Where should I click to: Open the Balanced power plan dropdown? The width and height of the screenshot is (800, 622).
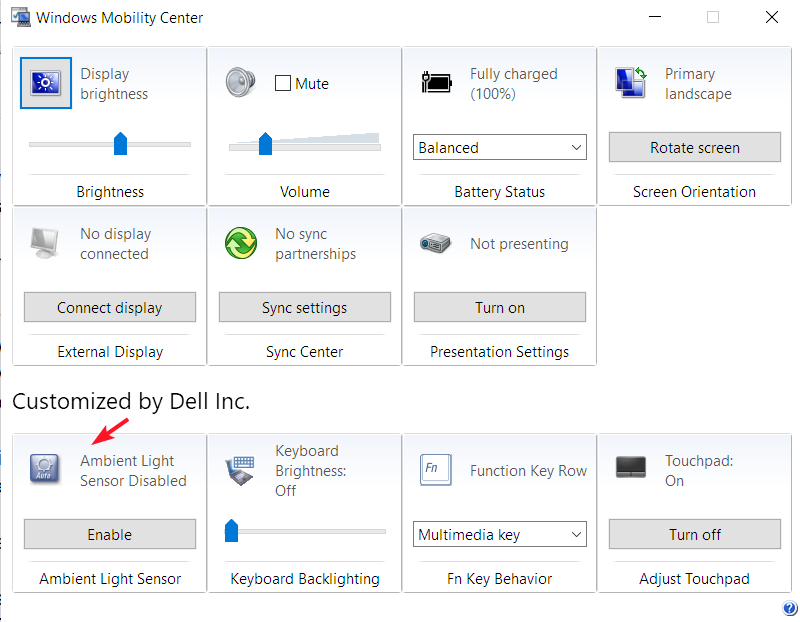point(500,147)
